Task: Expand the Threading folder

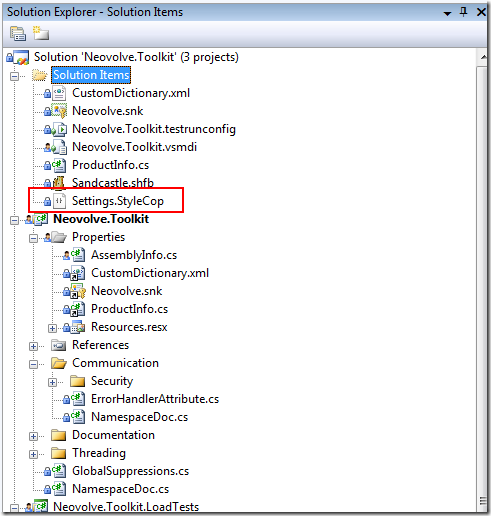Action: pos(33,454)
